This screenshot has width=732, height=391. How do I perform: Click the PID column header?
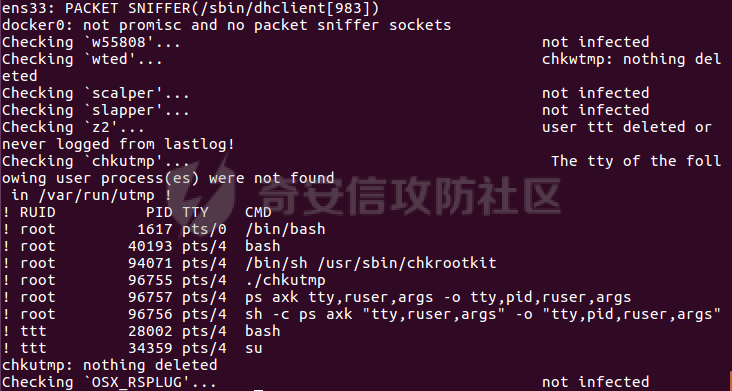[x=159, y=212]
